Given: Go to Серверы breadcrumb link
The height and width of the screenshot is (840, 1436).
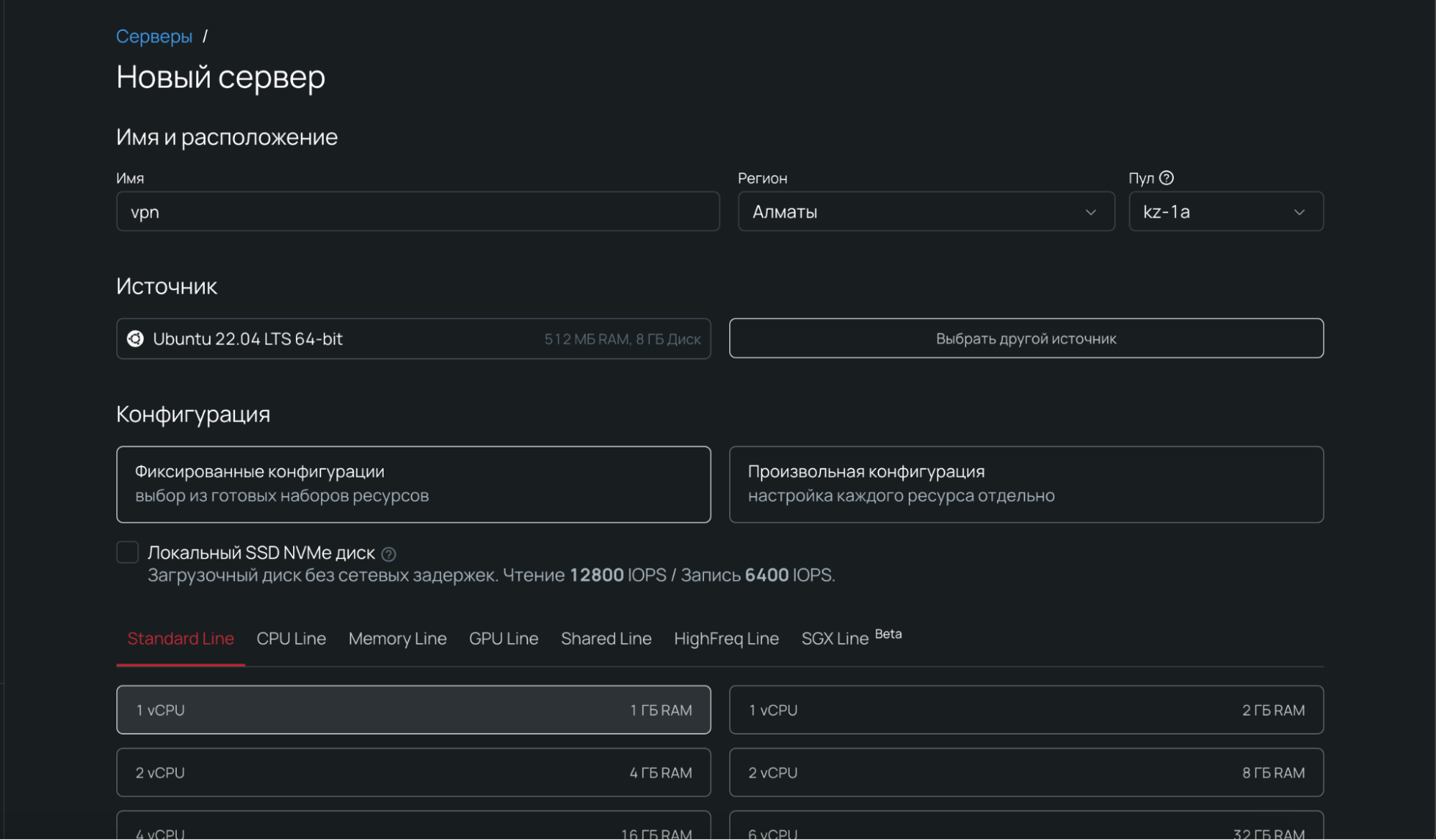Looking at the screenshot, I should 154,37.
